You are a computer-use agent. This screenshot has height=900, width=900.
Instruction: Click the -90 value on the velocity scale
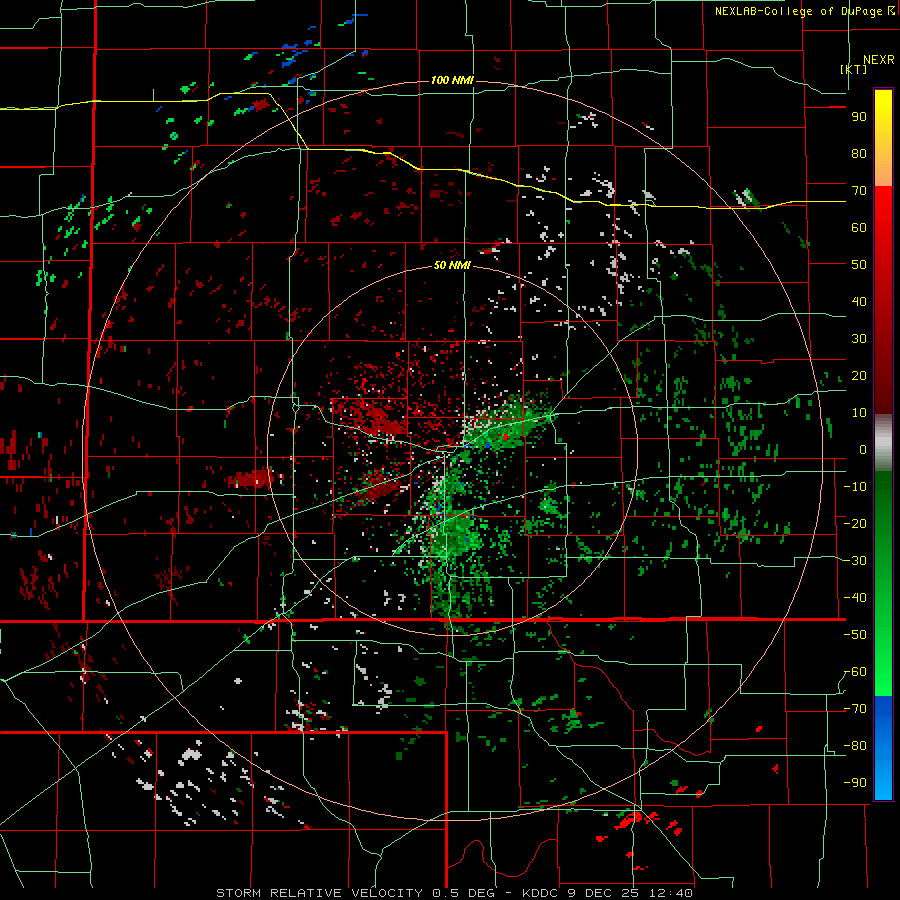coord(855,782)
